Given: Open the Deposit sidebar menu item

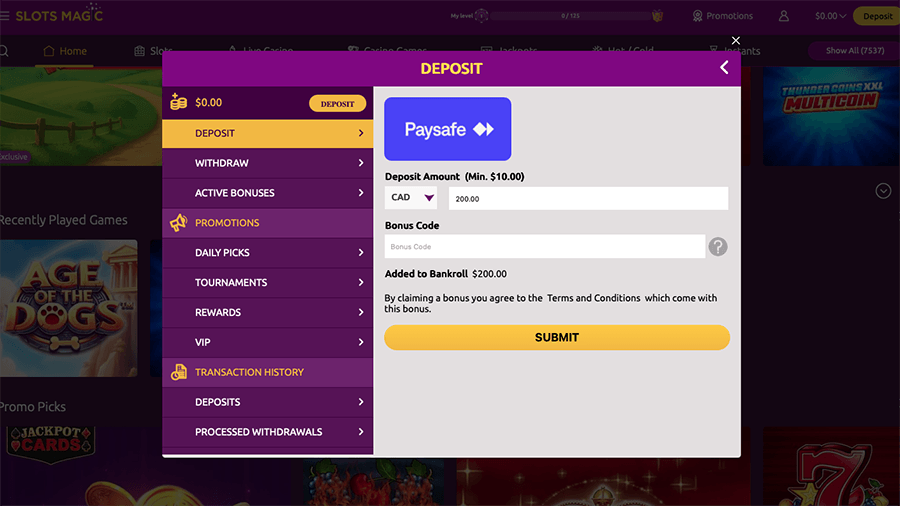Looking at the screenshot, I should coord(267,133).
